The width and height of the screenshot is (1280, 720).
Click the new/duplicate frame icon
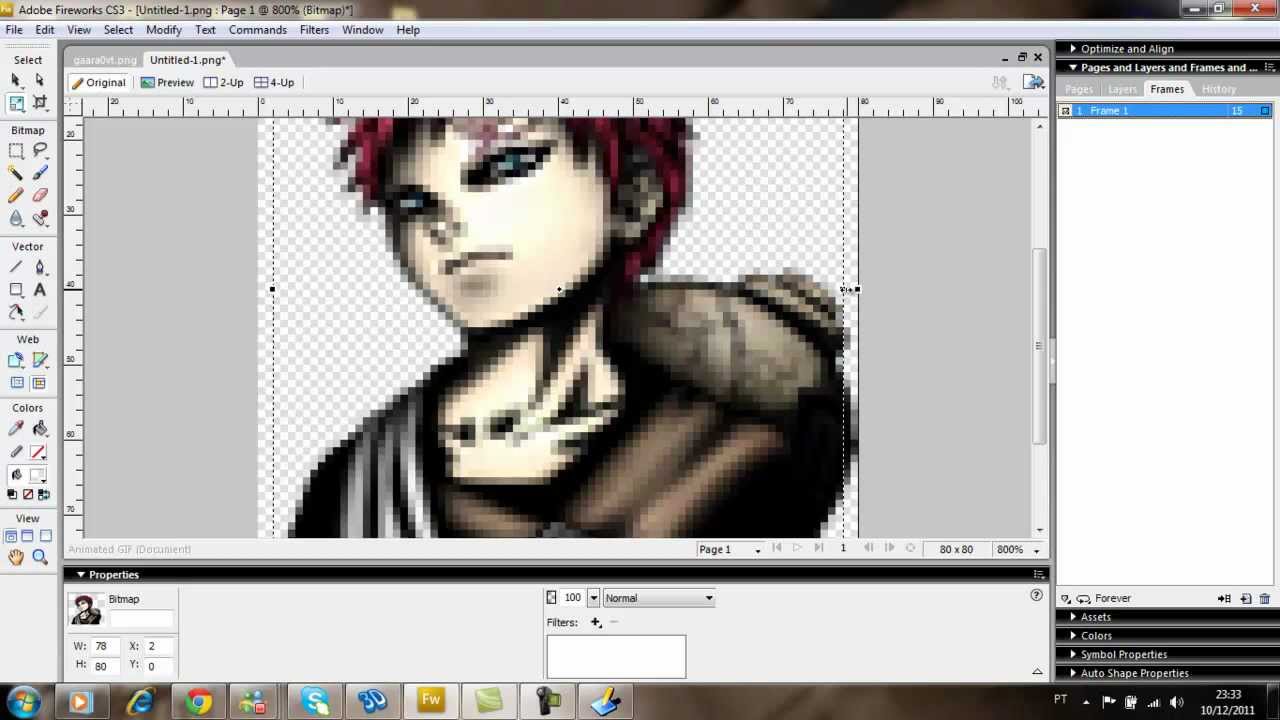tap(1246, 598)
